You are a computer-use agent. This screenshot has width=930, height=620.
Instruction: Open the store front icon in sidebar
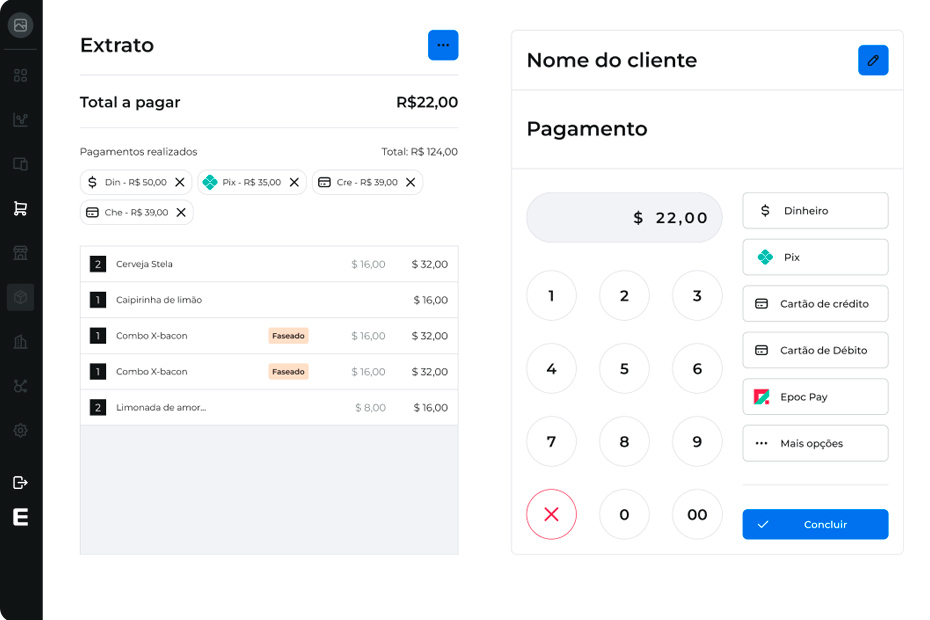[x=20, y=253]
